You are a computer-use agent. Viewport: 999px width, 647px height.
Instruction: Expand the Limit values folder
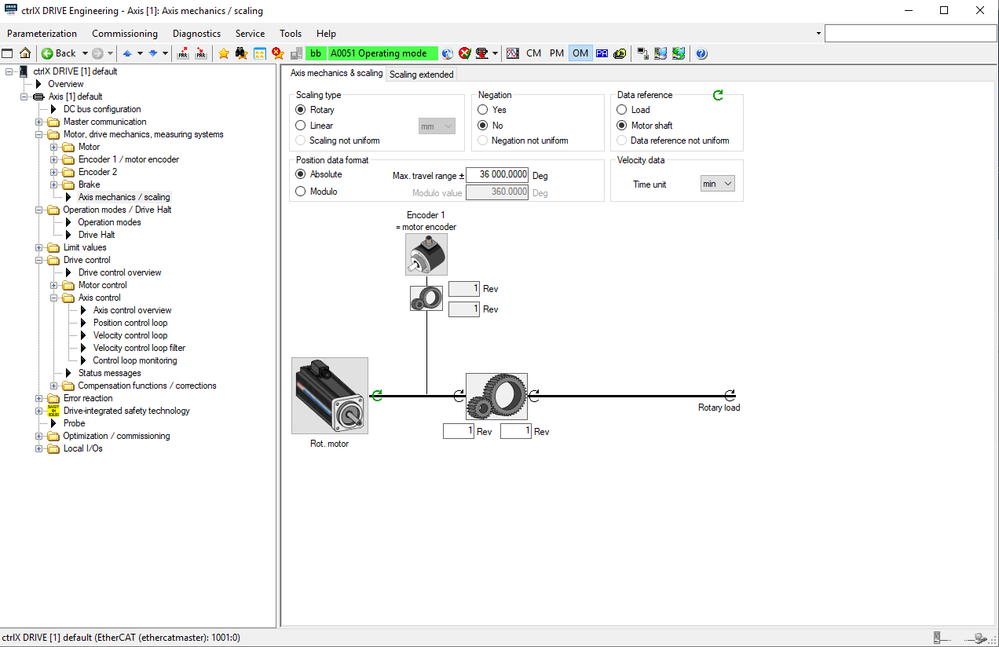(x=39, y=248)
